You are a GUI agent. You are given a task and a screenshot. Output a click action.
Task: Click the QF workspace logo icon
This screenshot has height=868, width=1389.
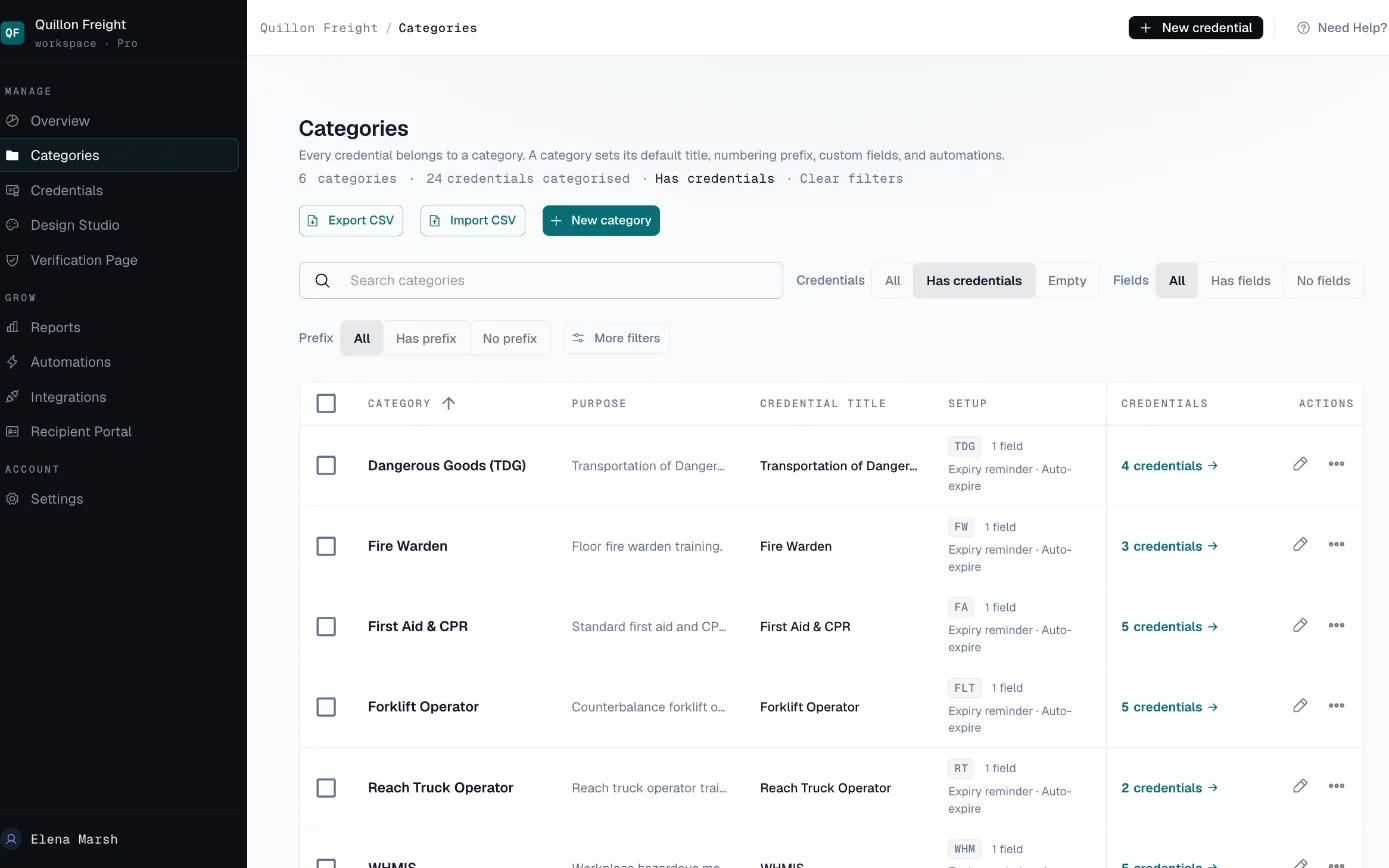coord(12,33)
